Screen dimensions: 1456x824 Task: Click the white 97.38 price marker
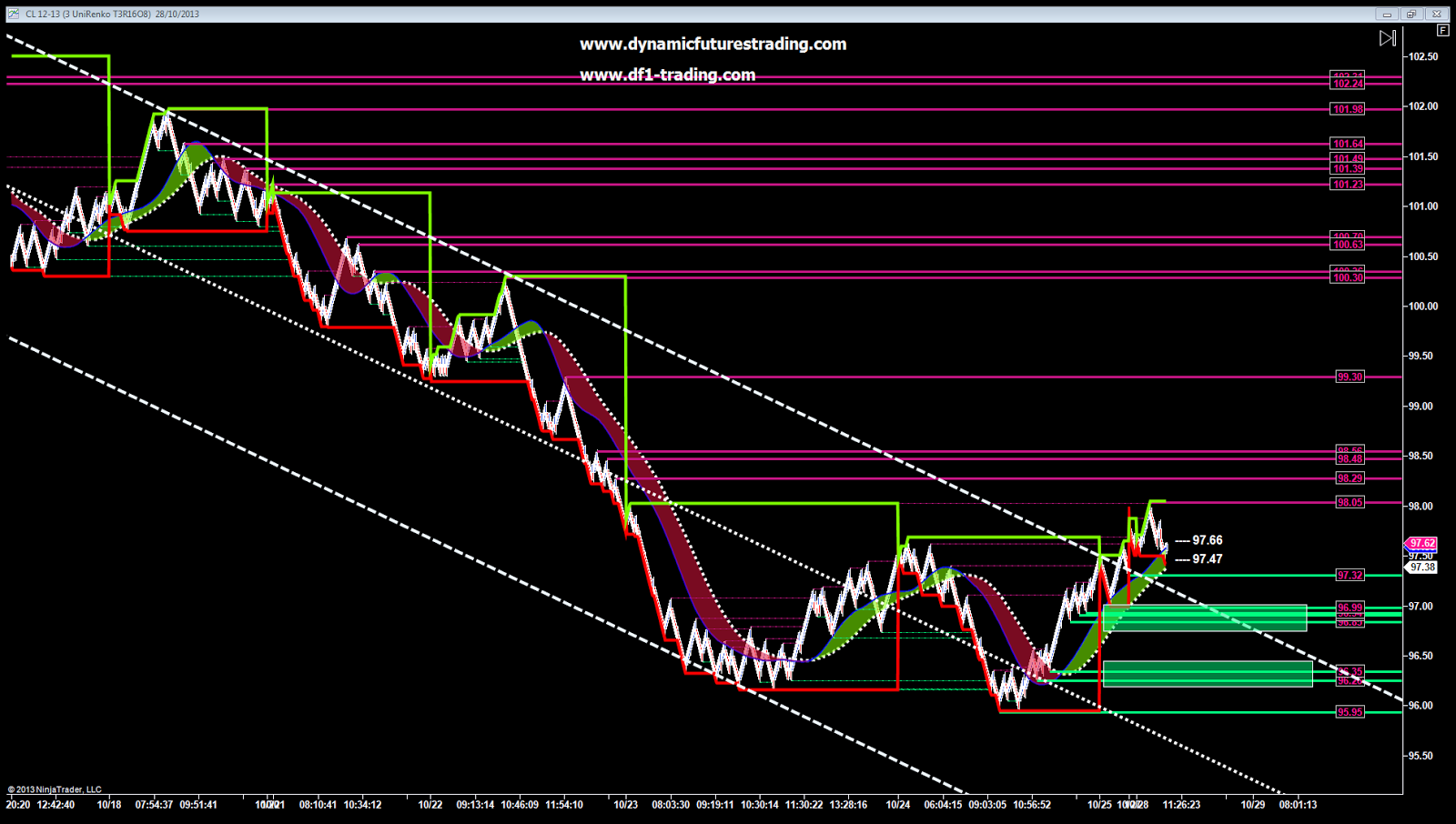coord(1422,567)
